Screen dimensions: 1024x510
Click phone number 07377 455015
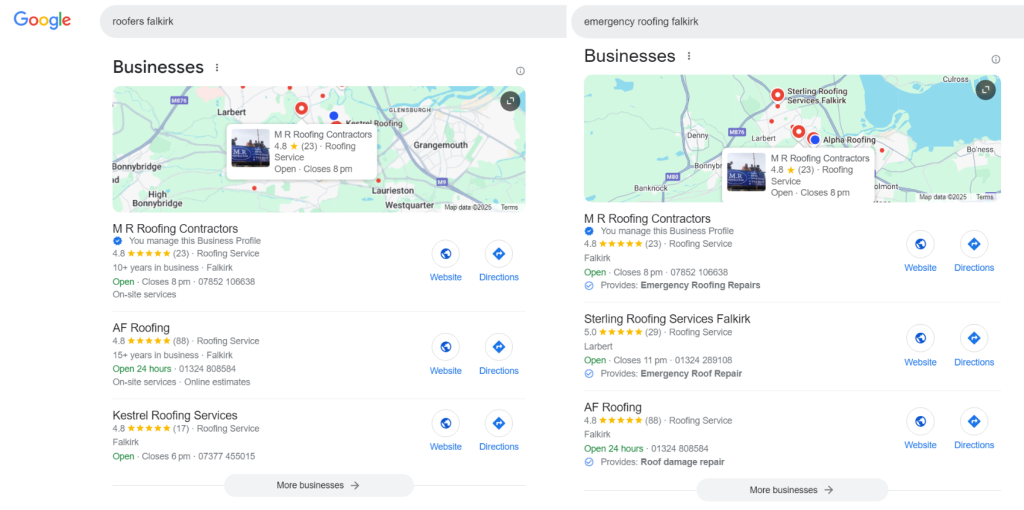[x=227, y=456]
